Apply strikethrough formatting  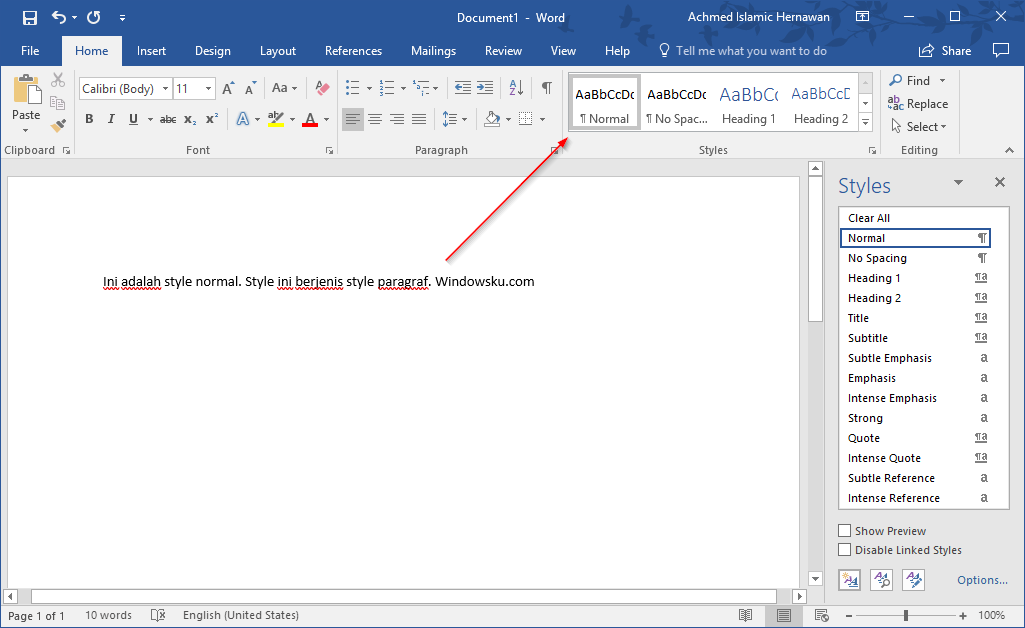[168, 119]
